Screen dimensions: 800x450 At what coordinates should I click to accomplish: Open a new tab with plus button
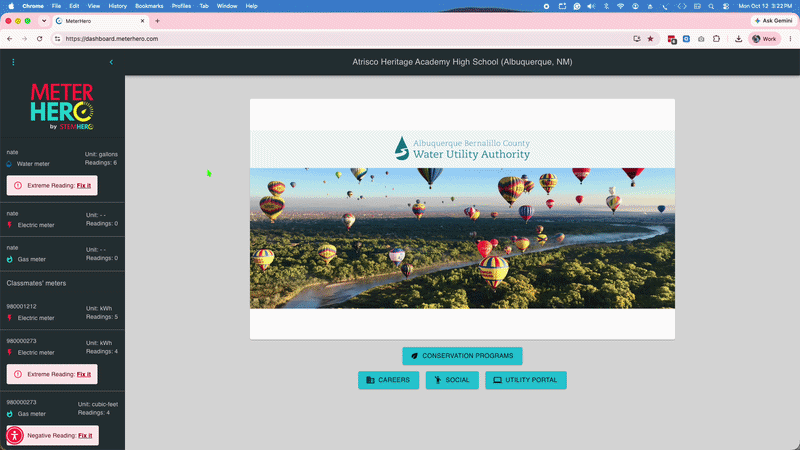157,21
